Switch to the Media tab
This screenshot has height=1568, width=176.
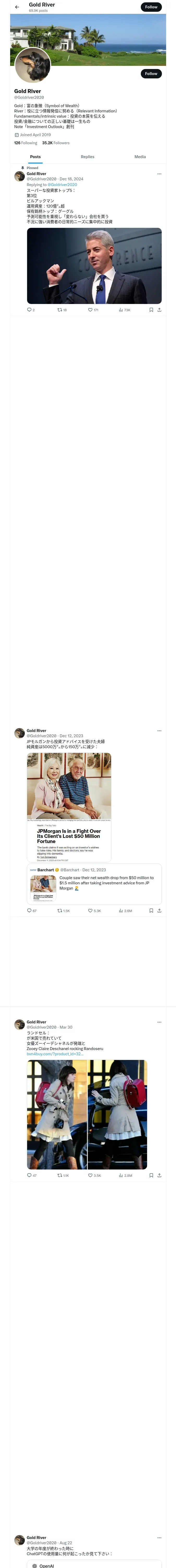139,157
